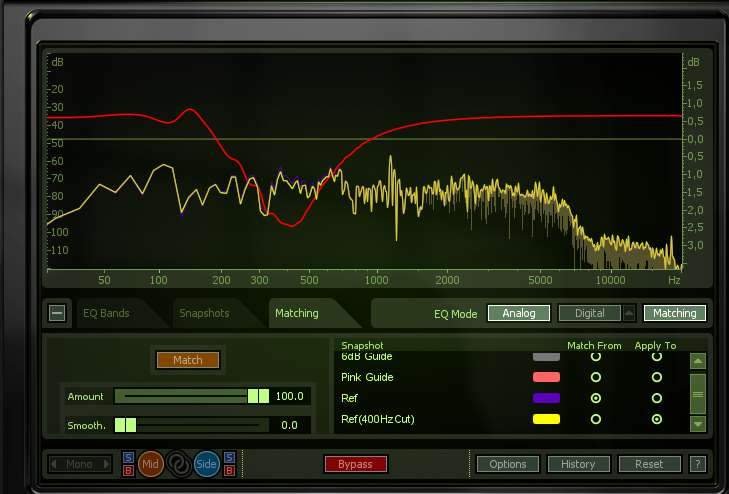Open help with the question mark button
This screenshot has height=494, width=729.
tap(698, 464)
